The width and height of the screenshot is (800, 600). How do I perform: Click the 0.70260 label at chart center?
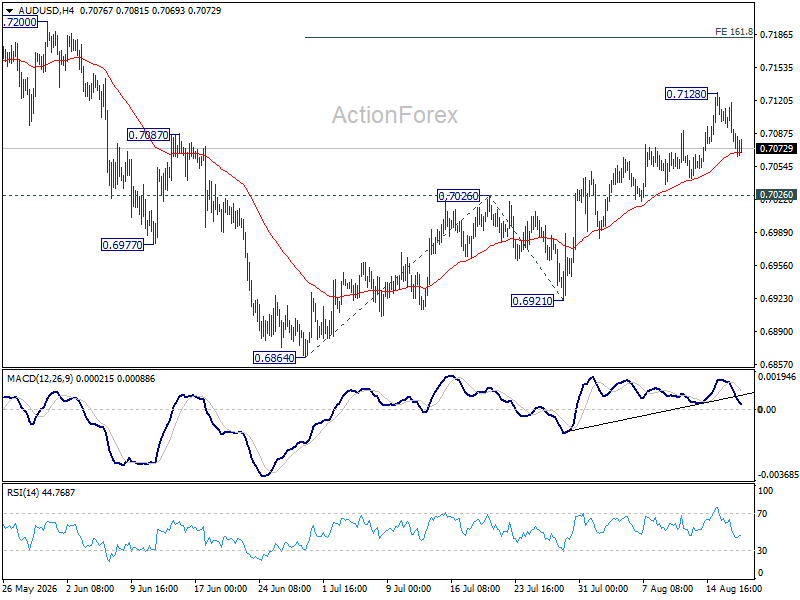coord(459,196)
